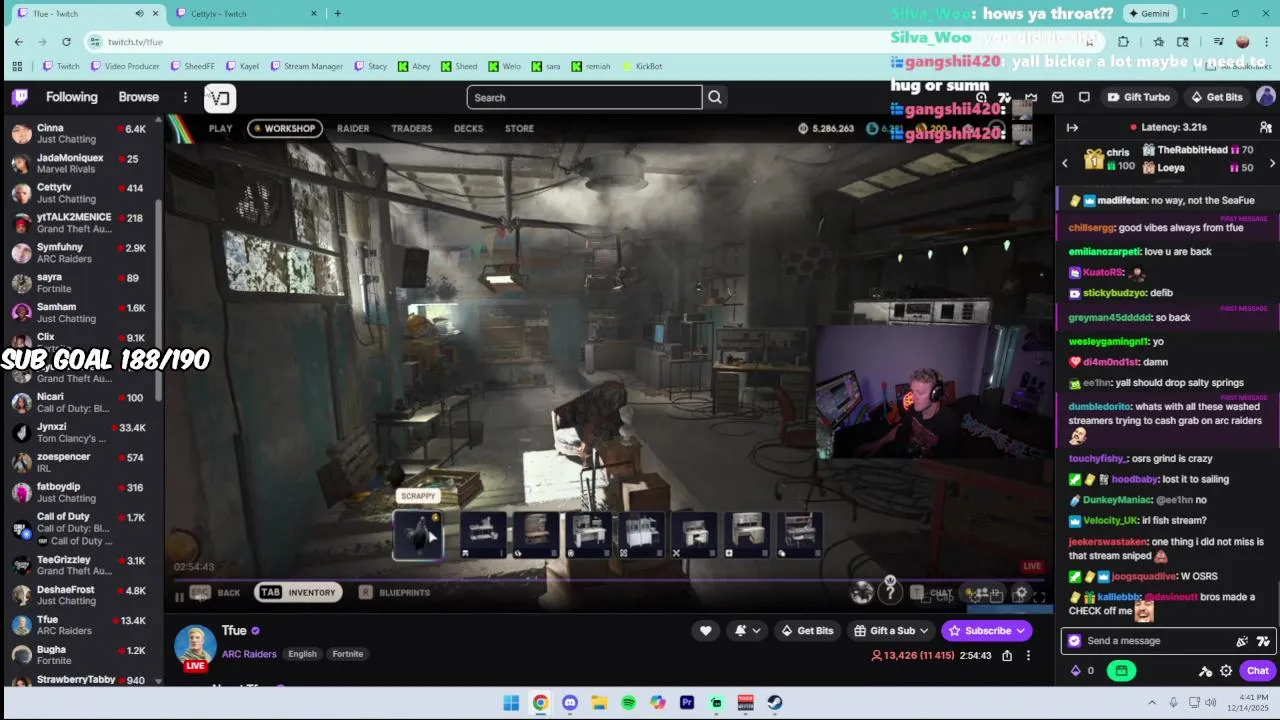Click the heart follow icon

706,630
